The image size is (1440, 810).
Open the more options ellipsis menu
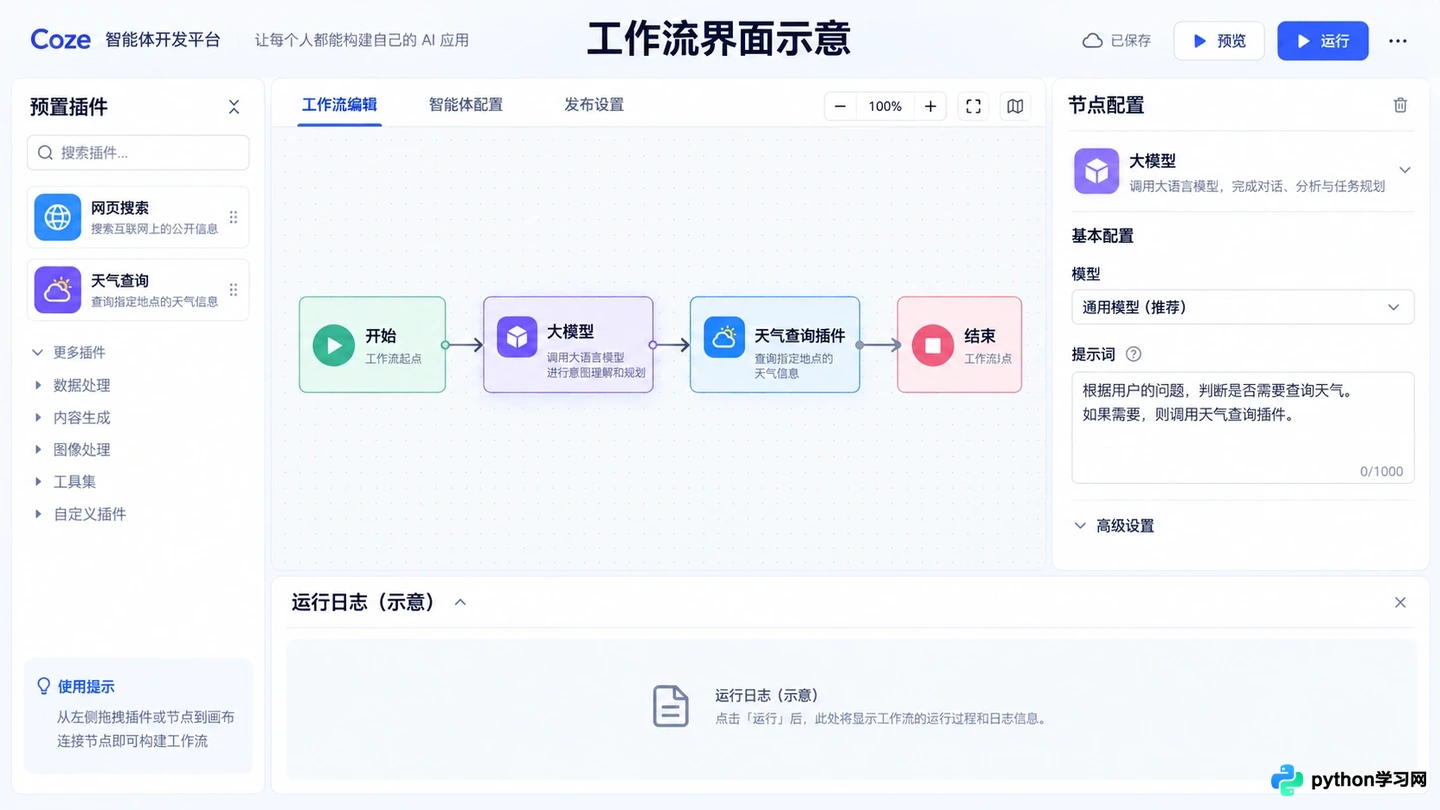(1398, 41)
